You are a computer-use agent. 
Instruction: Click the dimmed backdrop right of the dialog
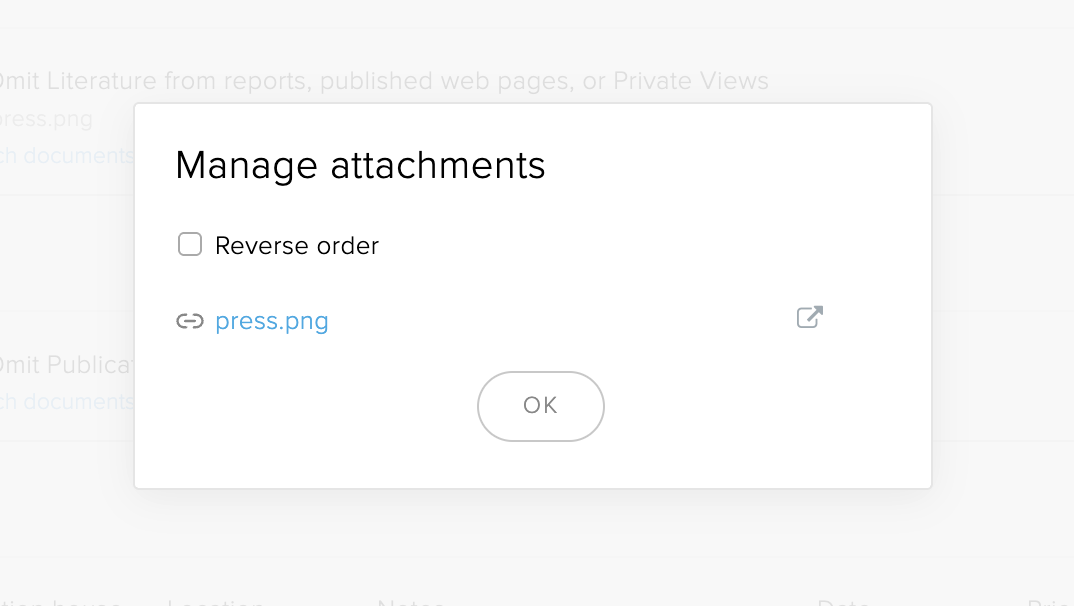(x=1000, y=300)
